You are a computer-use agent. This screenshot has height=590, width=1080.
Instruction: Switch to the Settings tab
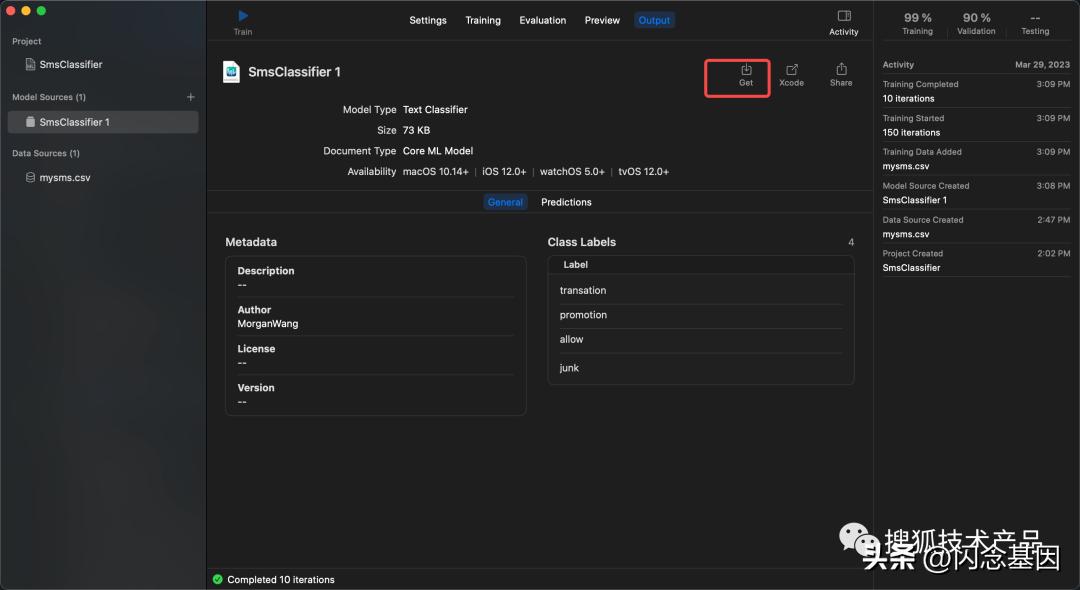coord(428,20)
